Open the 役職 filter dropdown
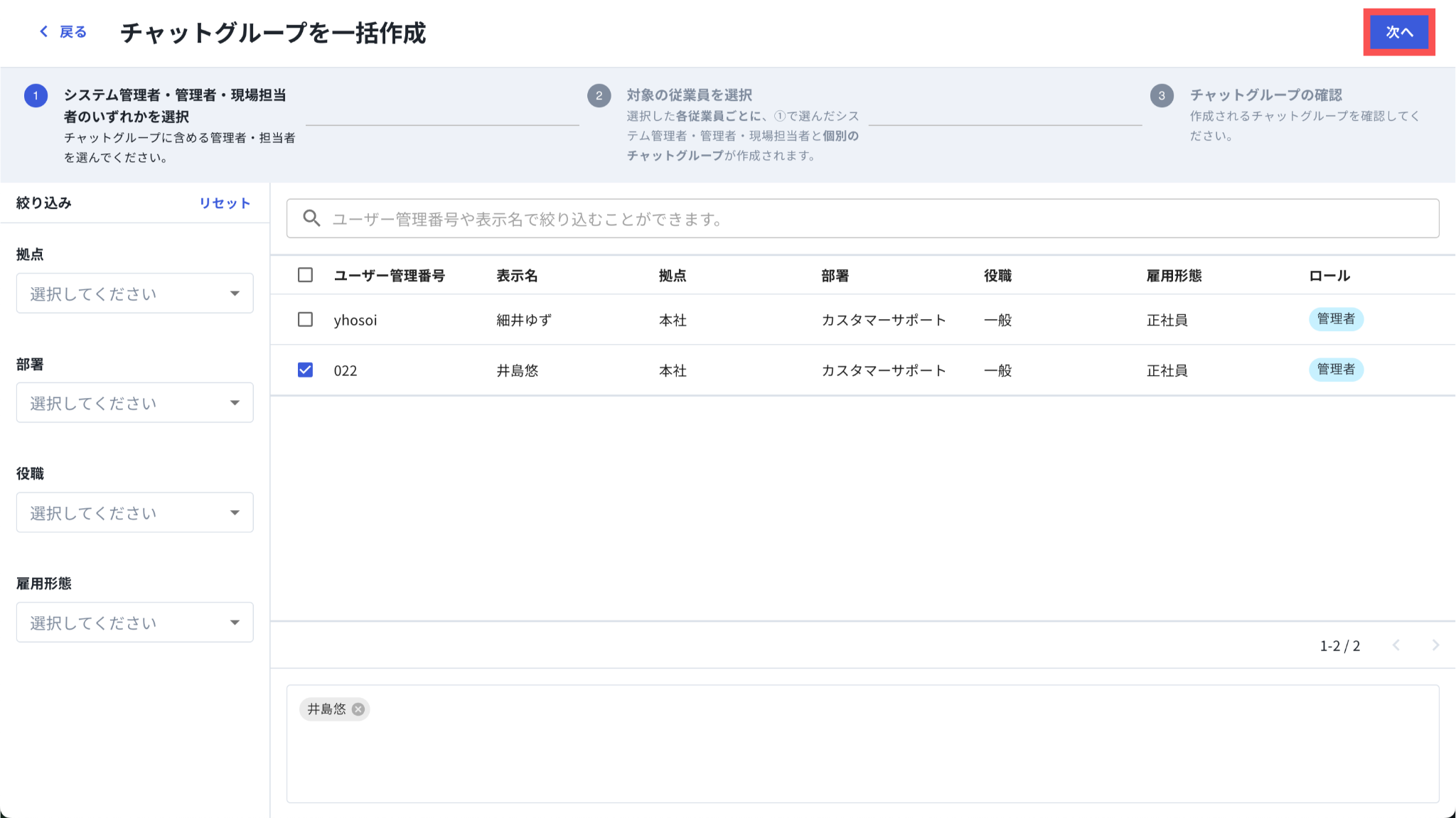Image resolution: width=1456 pixels, height=818 pixels. pyautogui.click(x=134, y=512)
